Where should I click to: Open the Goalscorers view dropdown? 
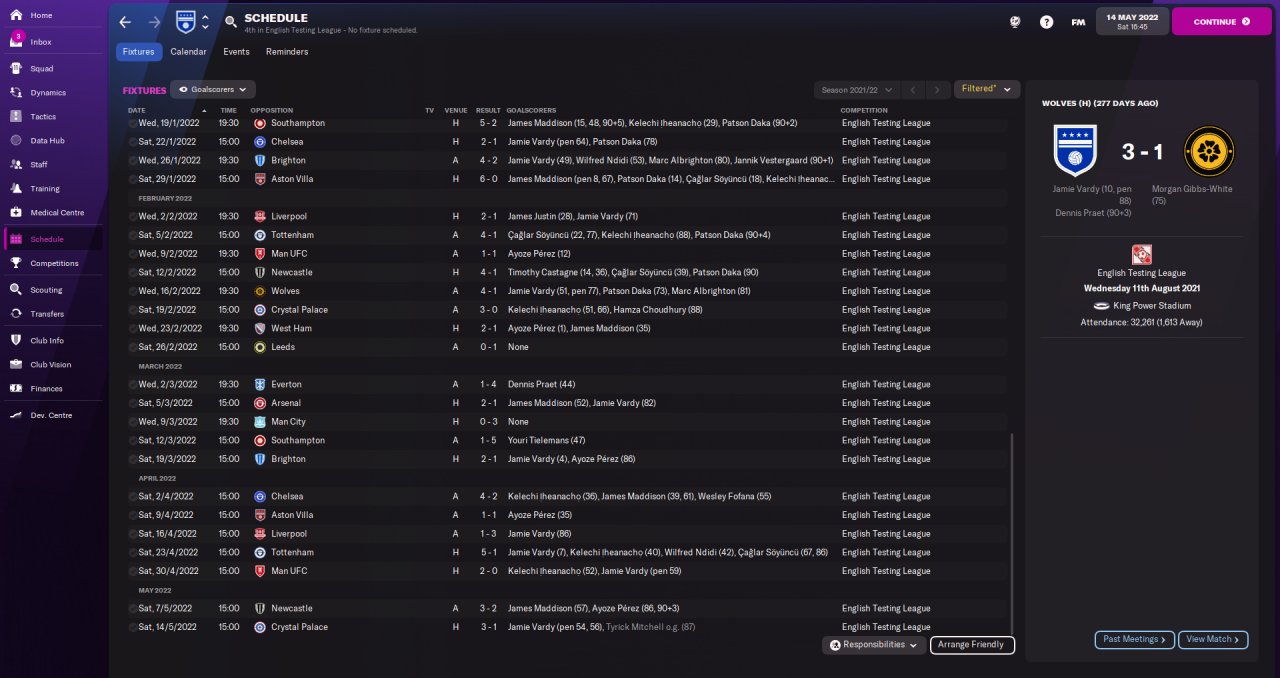213,89
